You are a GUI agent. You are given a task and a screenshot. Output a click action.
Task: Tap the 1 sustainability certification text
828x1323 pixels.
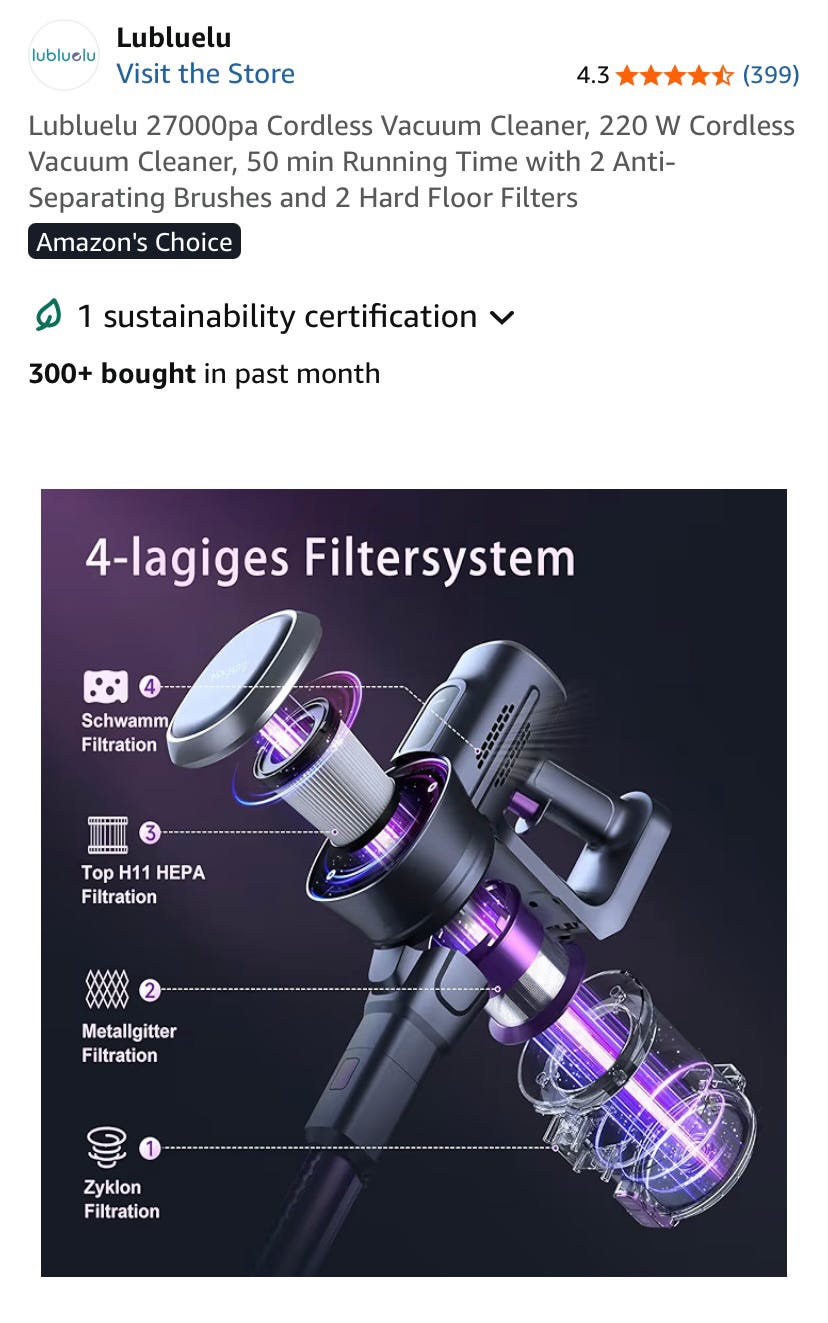(x=277, y=317)
